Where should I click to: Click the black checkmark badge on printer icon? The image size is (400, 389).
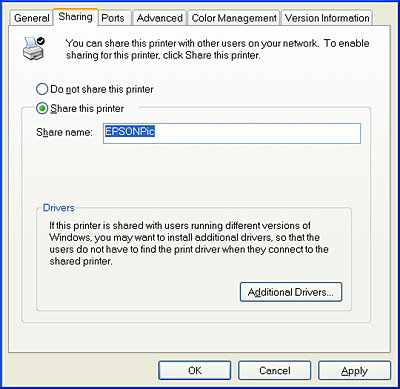(41, 41)
